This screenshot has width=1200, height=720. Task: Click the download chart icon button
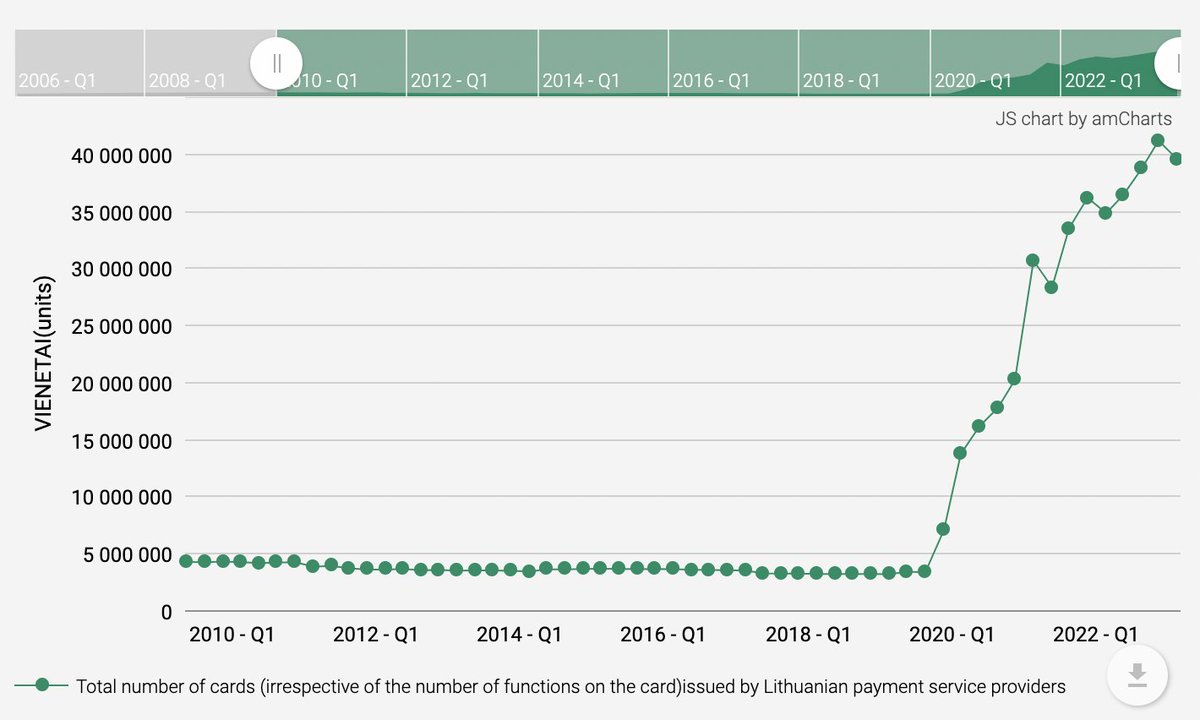pyautogui.click(x=1137, y=676)
